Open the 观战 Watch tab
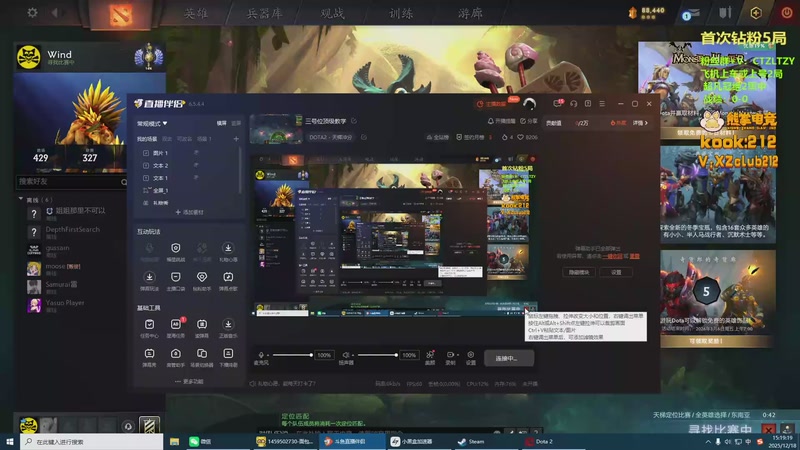The height and width of the screenshot is (450, 800). click(333, 13)
